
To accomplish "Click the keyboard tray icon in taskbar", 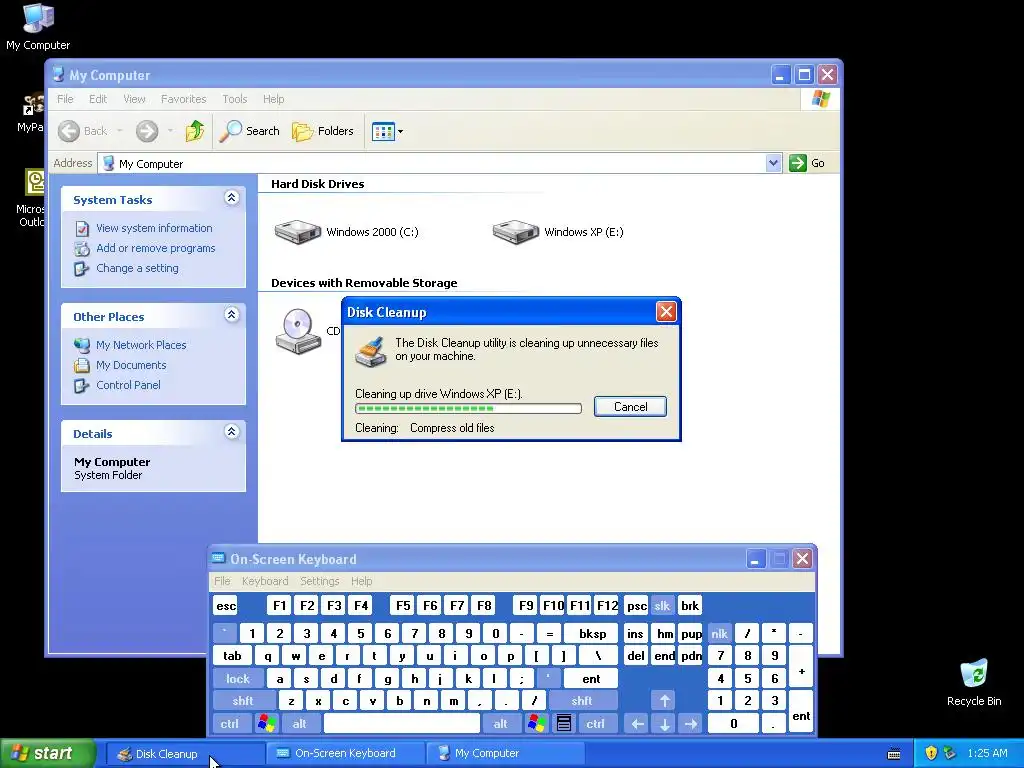I will 894,754.
